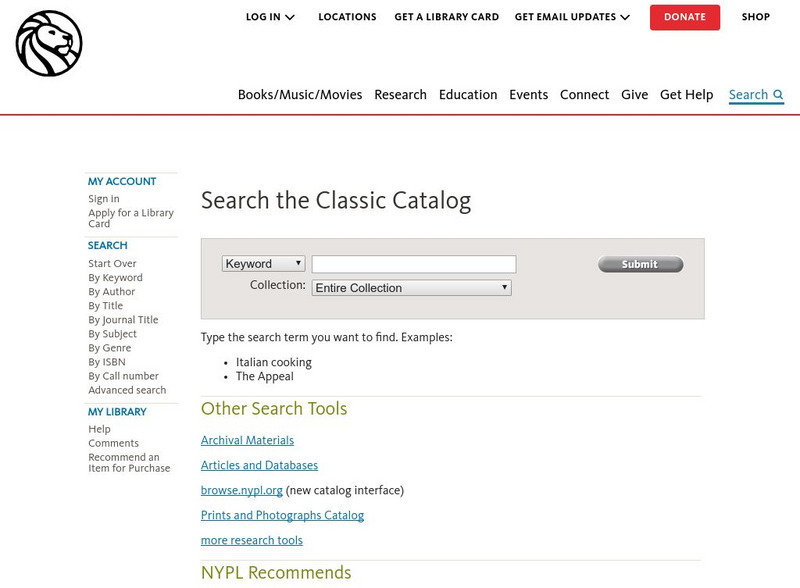Screen dimensions: 800x588
Task: Open the Get Help menu
Action: tap(687, 95)
